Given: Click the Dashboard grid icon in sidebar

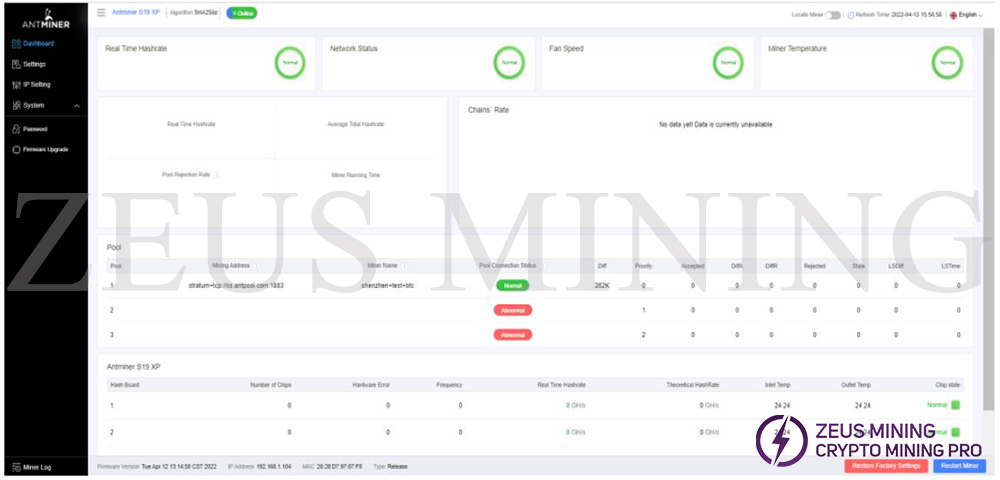Looking at the screenshot, I should pyautogui.click(x=16, y=44).
